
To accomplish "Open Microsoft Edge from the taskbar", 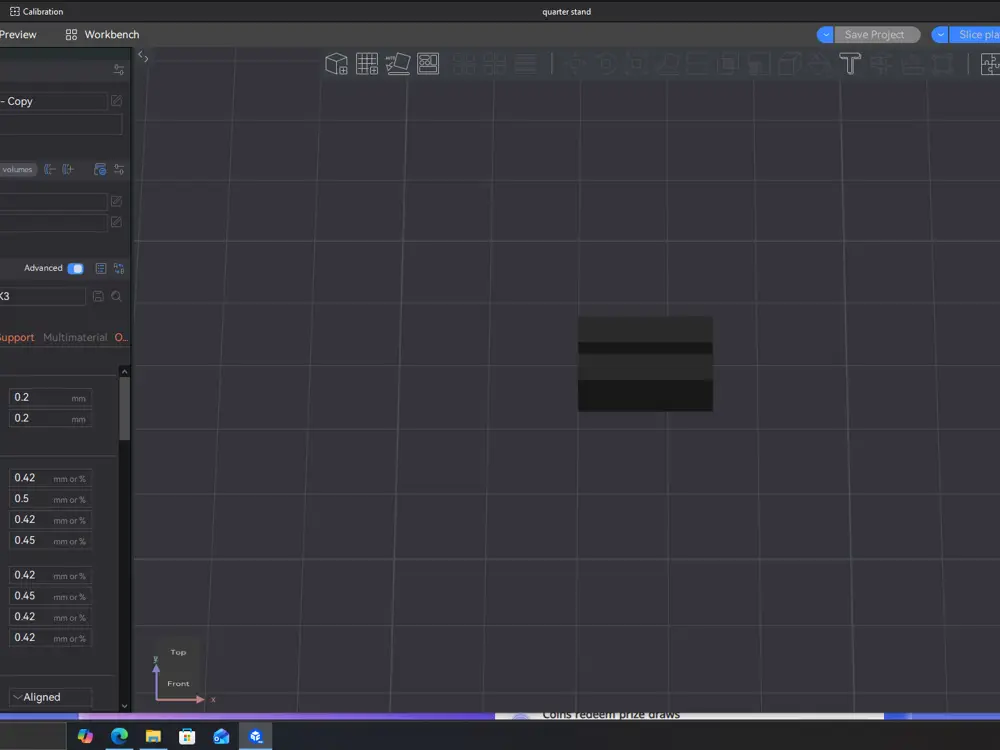I will 119,737.
